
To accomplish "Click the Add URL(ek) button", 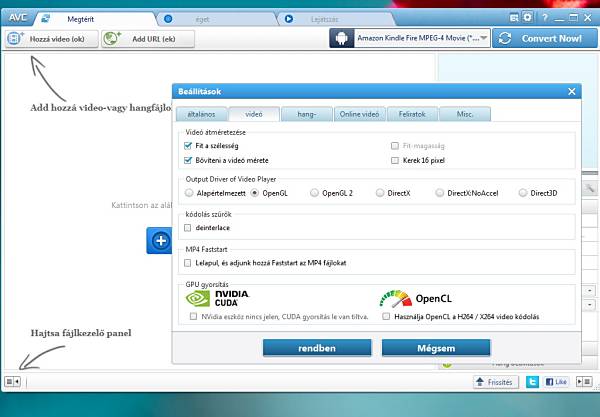I will point(148,39).
